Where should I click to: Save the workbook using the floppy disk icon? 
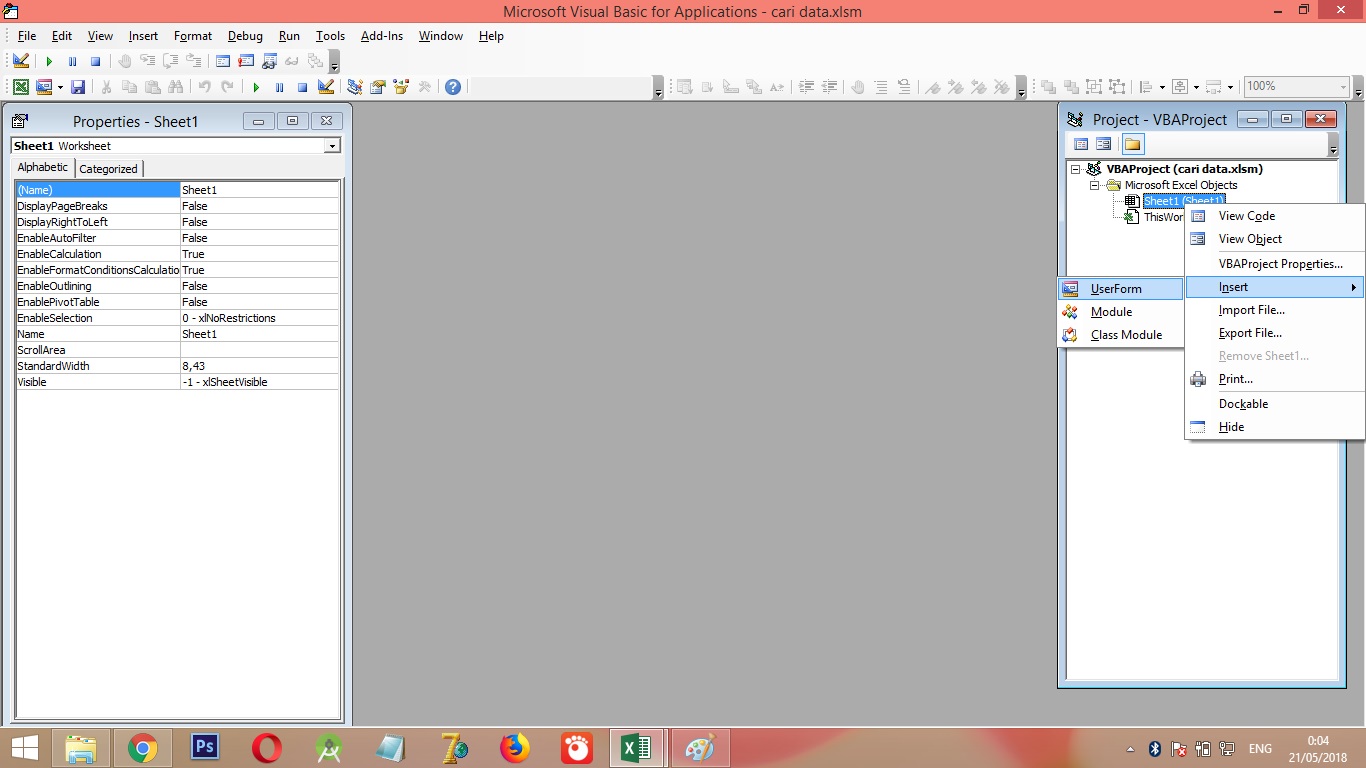point(78,87)
